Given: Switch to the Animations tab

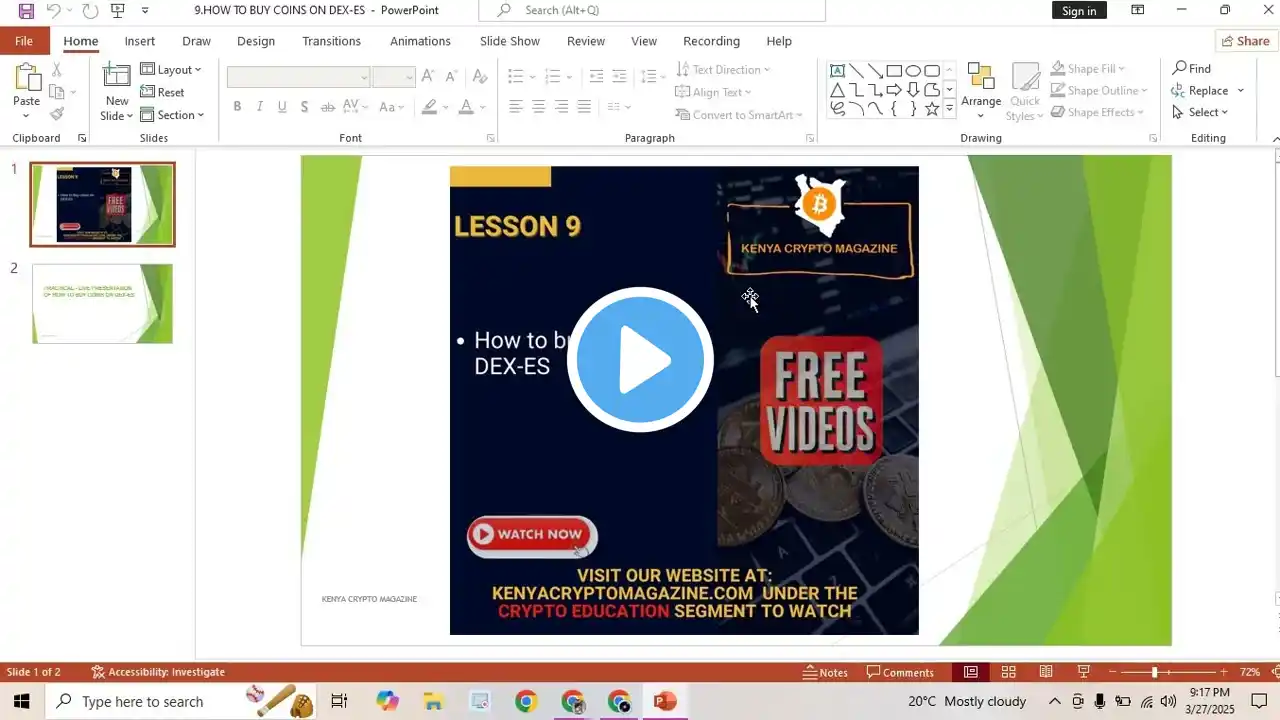Looking at the screenshot, I should tap(420, 41).
